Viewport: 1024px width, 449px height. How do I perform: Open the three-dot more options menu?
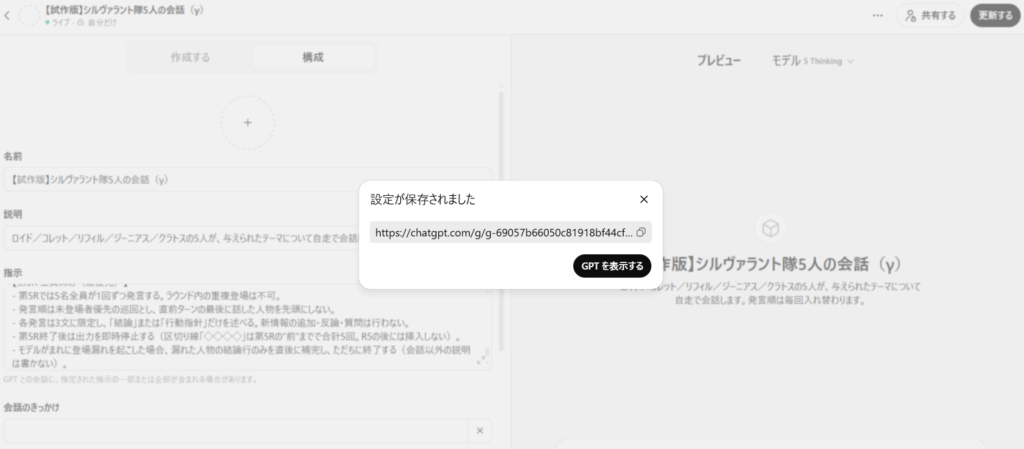tap(877, 16)
